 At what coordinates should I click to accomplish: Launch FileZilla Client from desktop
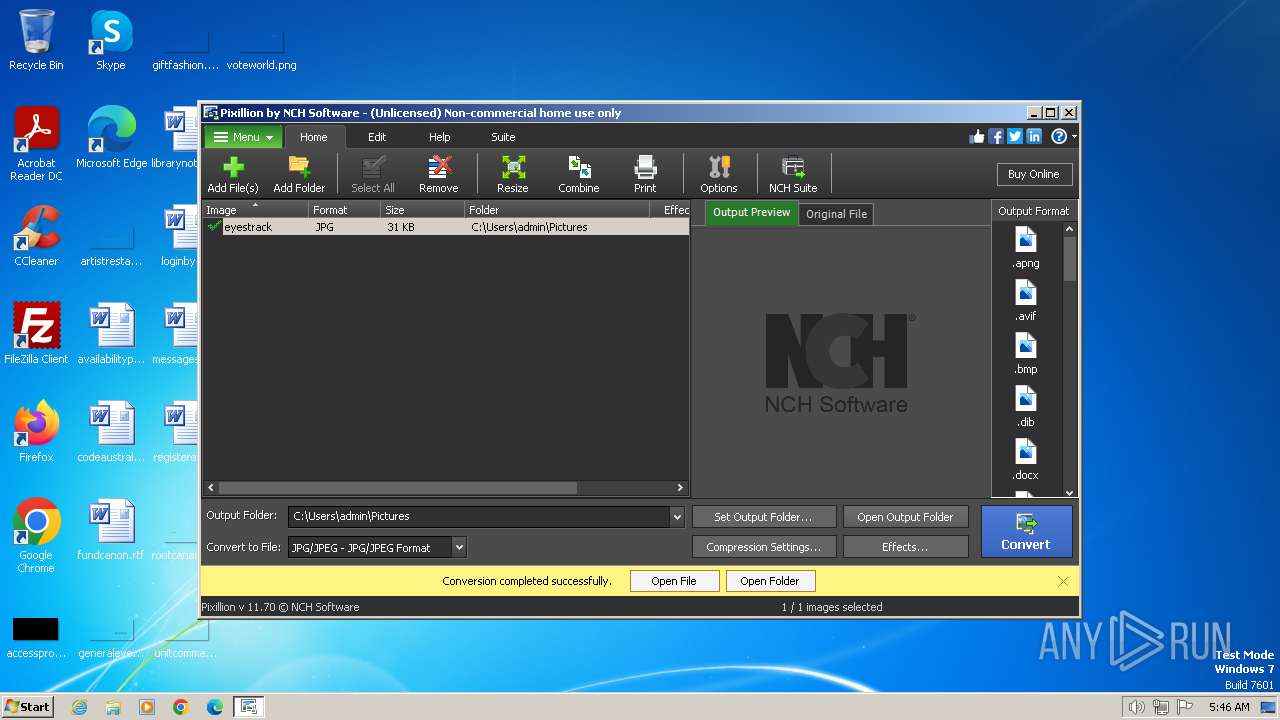tap(36, 334)
